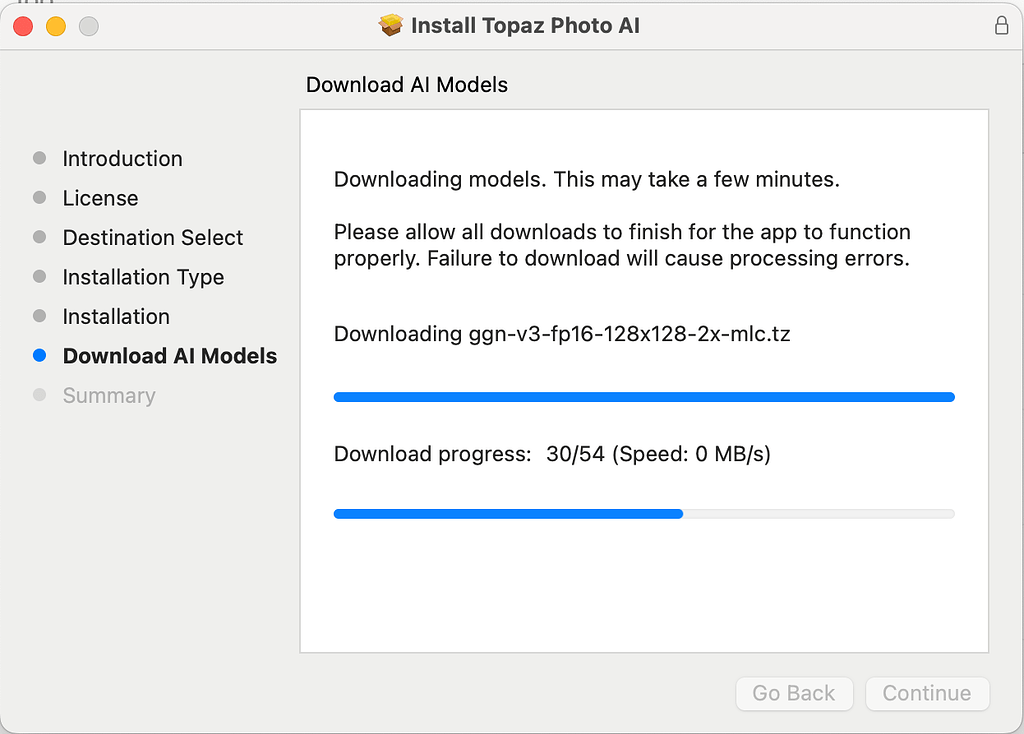This screenshot has height=734, width=1024.
Task: Click the Download AI Models heading
Action: point(405,85)
